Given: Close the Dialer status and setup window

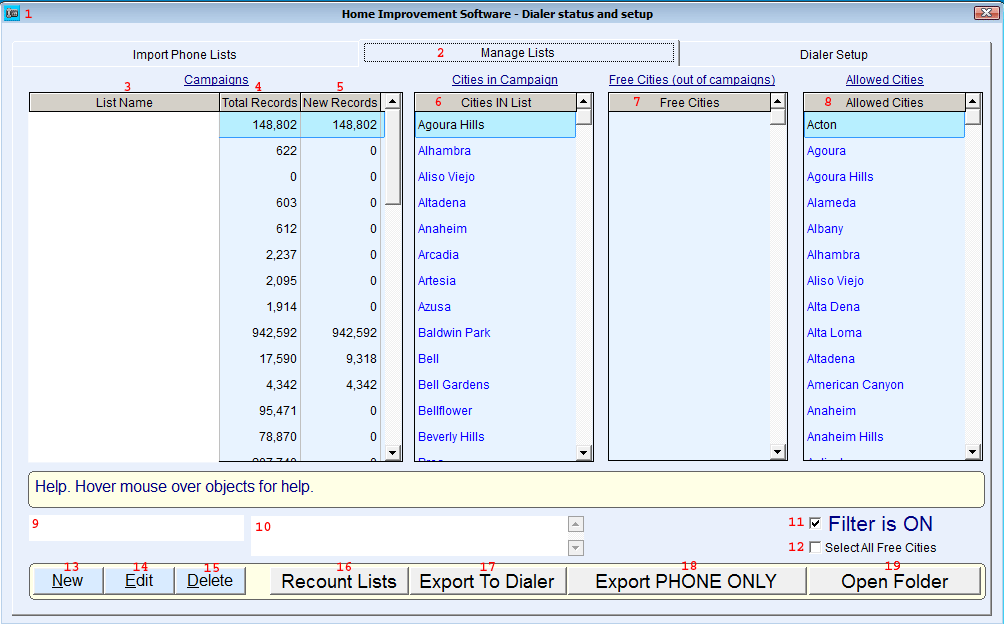Looking at the screenshot, I should point(985,13).
